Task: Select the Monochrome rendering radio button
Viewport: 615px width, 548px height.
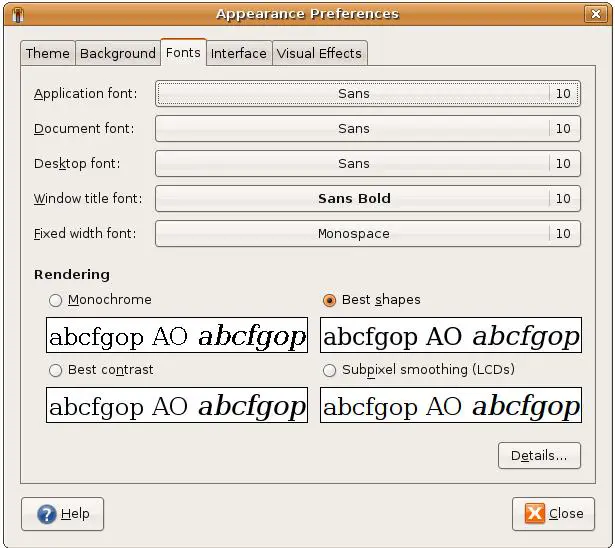Action: coord(55,300)
